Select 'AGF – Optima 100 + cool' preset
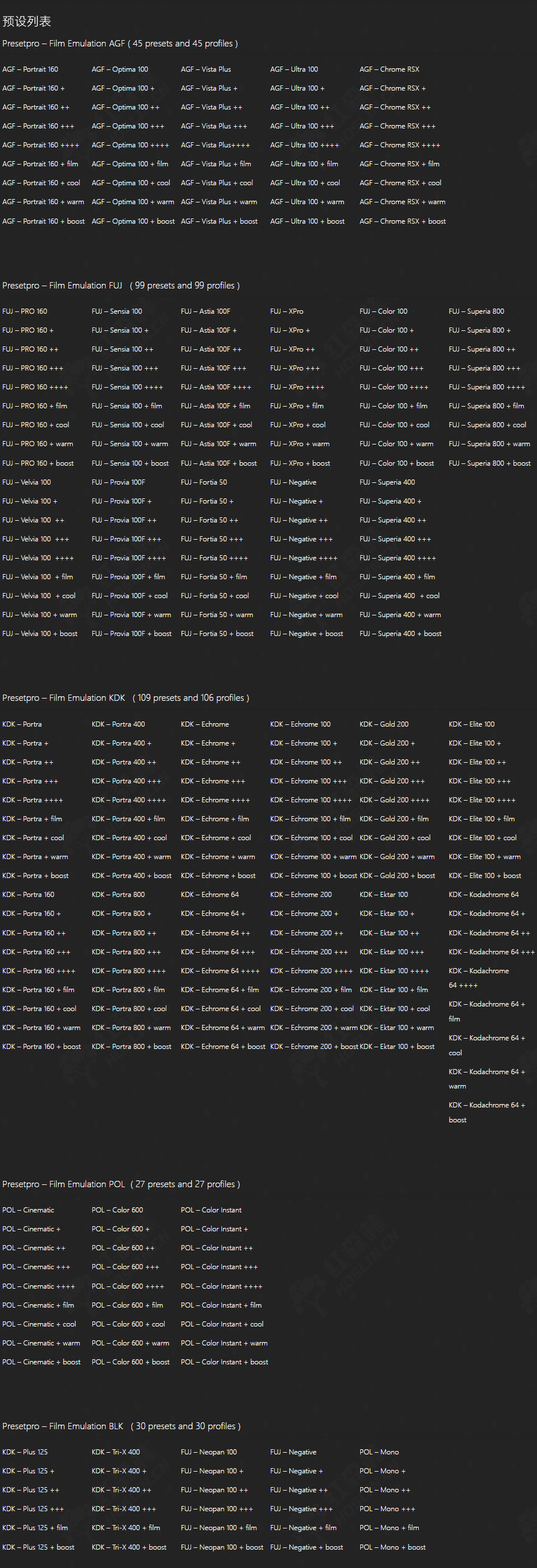537x1568 pixels. tap(131, 182)
